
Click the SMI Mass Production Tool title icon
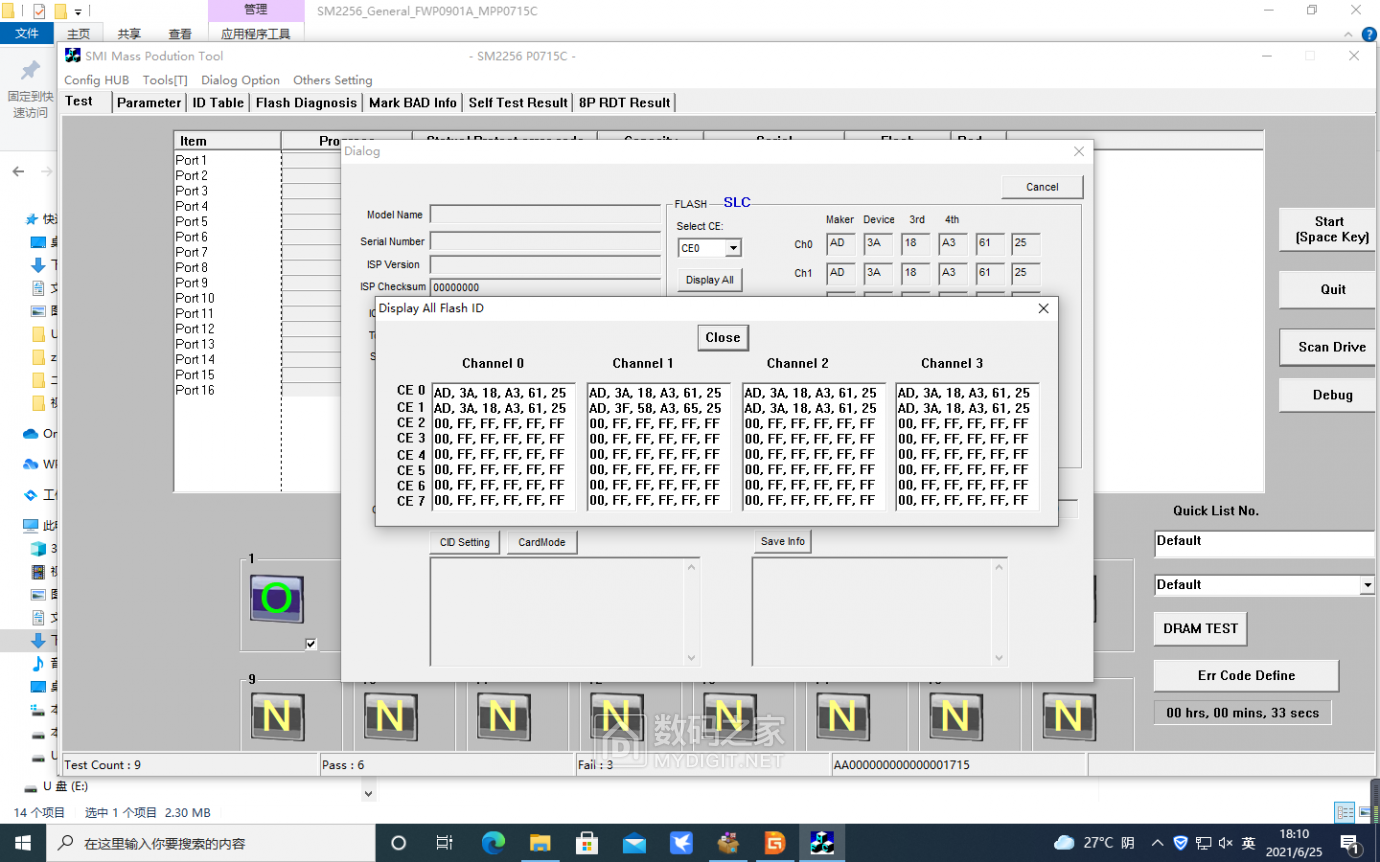tap(73, 56)
